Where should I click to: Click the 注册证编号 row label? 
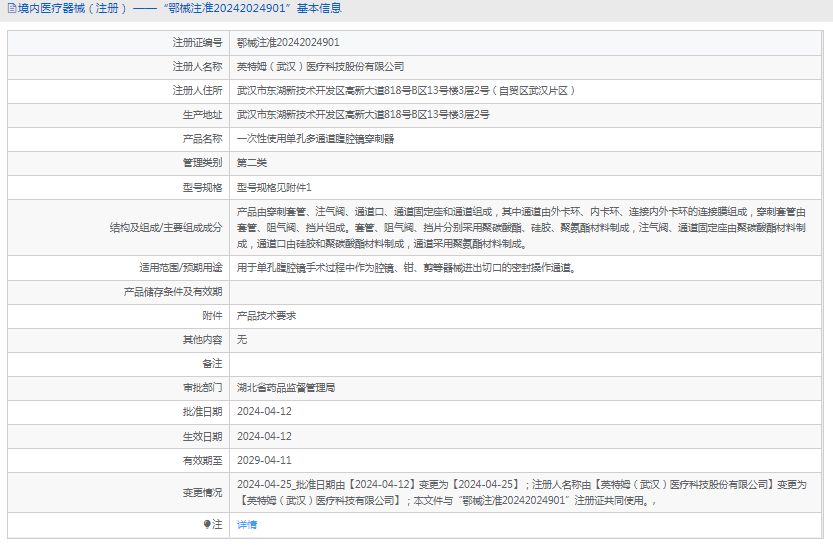pos(198,42)
